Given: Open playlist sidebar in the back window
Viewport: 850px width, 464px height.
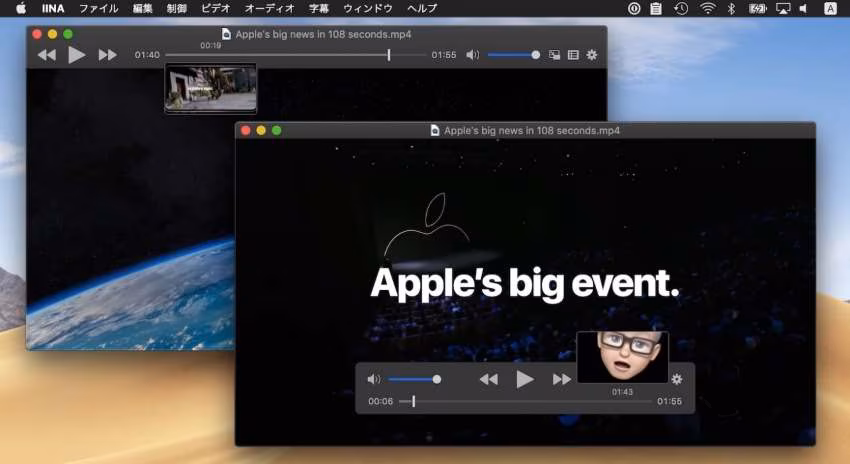Looking at the screenshot, I should pyautogui.click(x=573, y=55).
